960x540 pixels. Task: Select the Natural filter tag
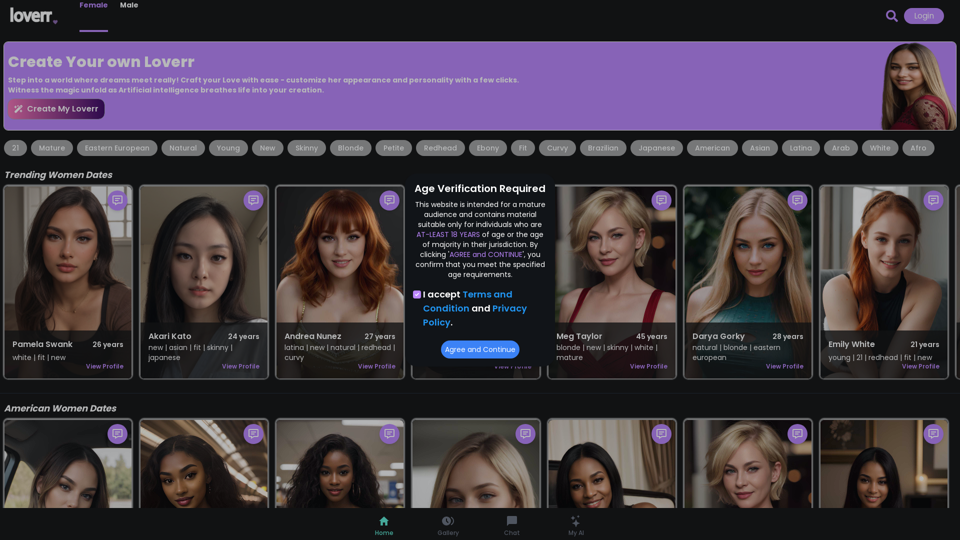[x=183, y=148]
